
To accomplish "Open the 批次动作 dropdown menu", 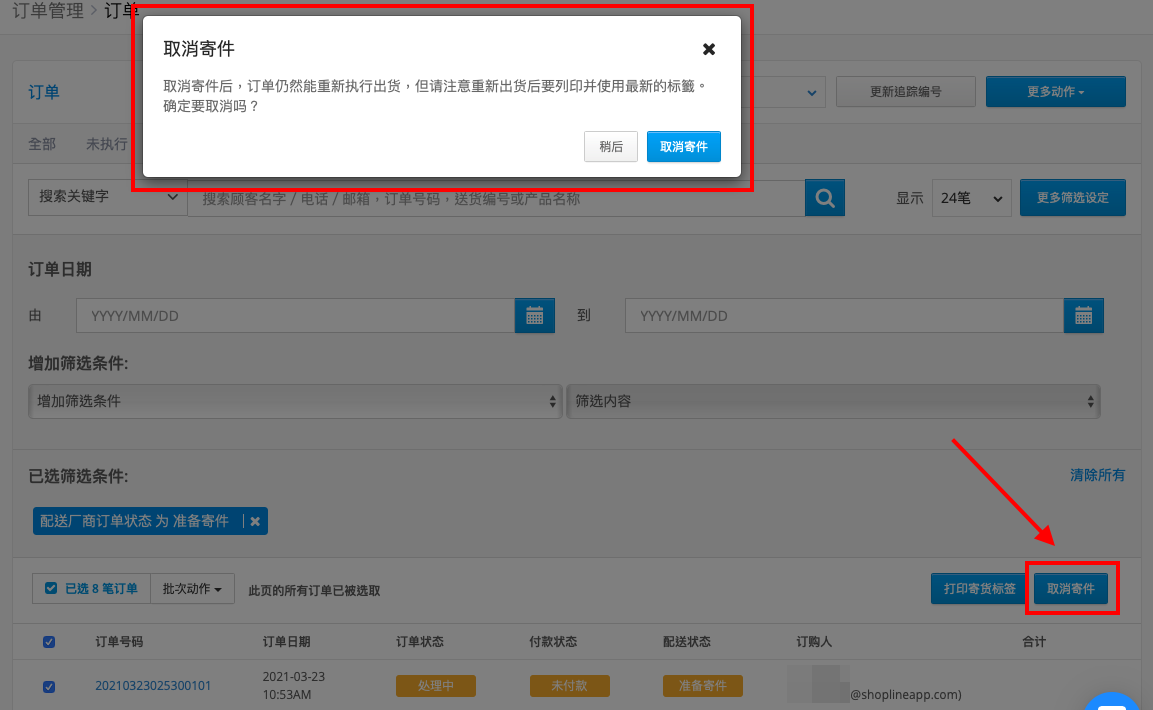I will pos(192,589).
